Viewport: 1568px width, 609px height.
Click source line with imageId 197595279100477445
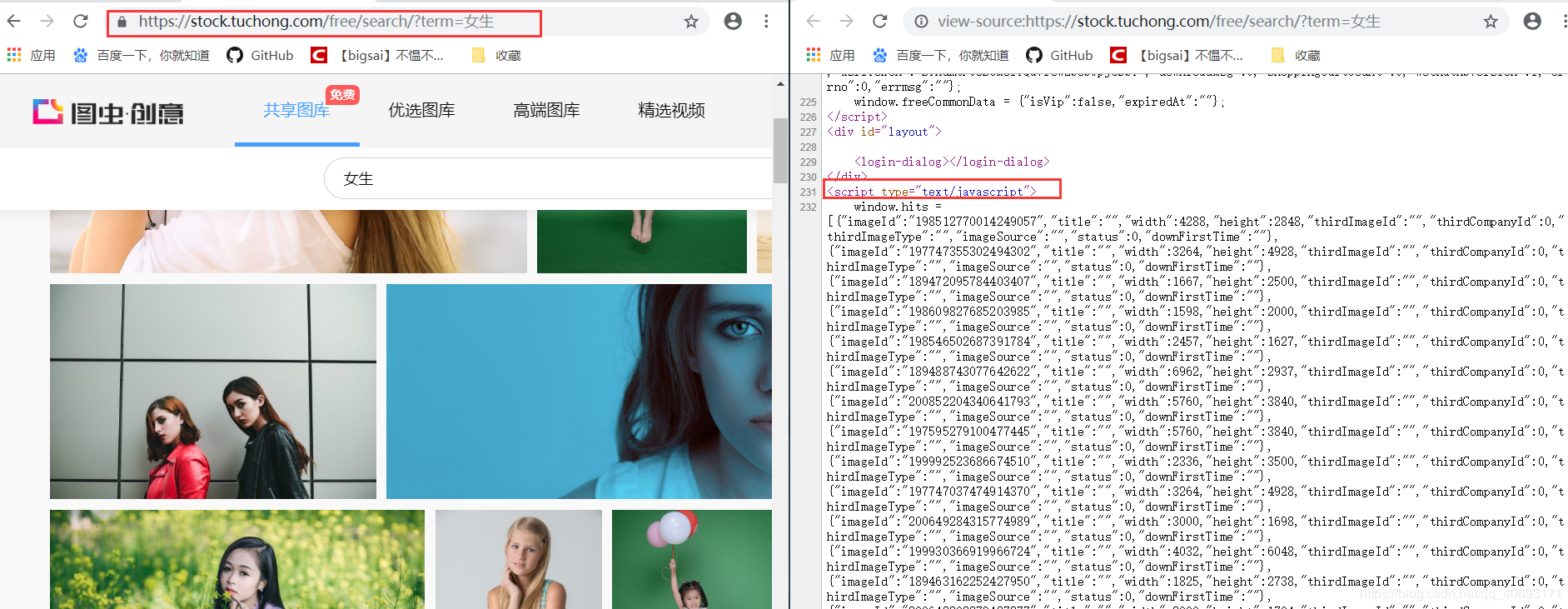(x=1196, y=439)
